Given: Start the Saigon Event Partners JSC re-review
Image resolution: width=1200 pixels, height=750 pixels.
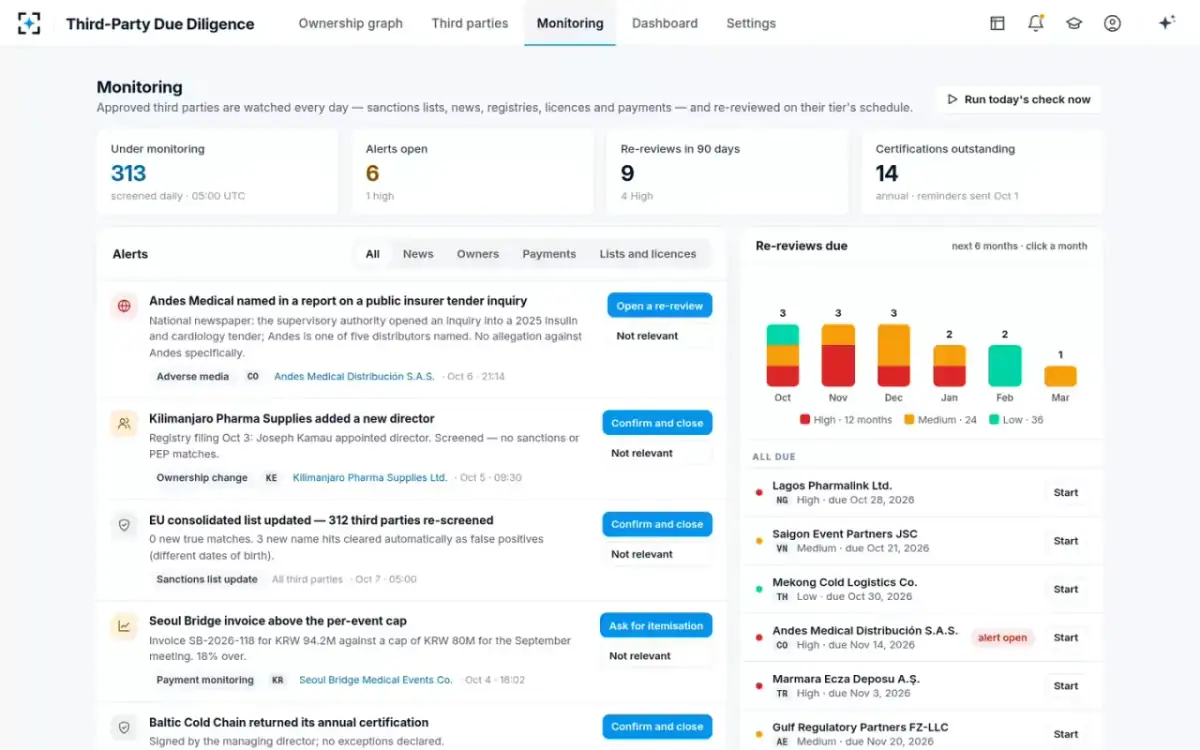Looking at the screenshot, I should click(1066, 541).
